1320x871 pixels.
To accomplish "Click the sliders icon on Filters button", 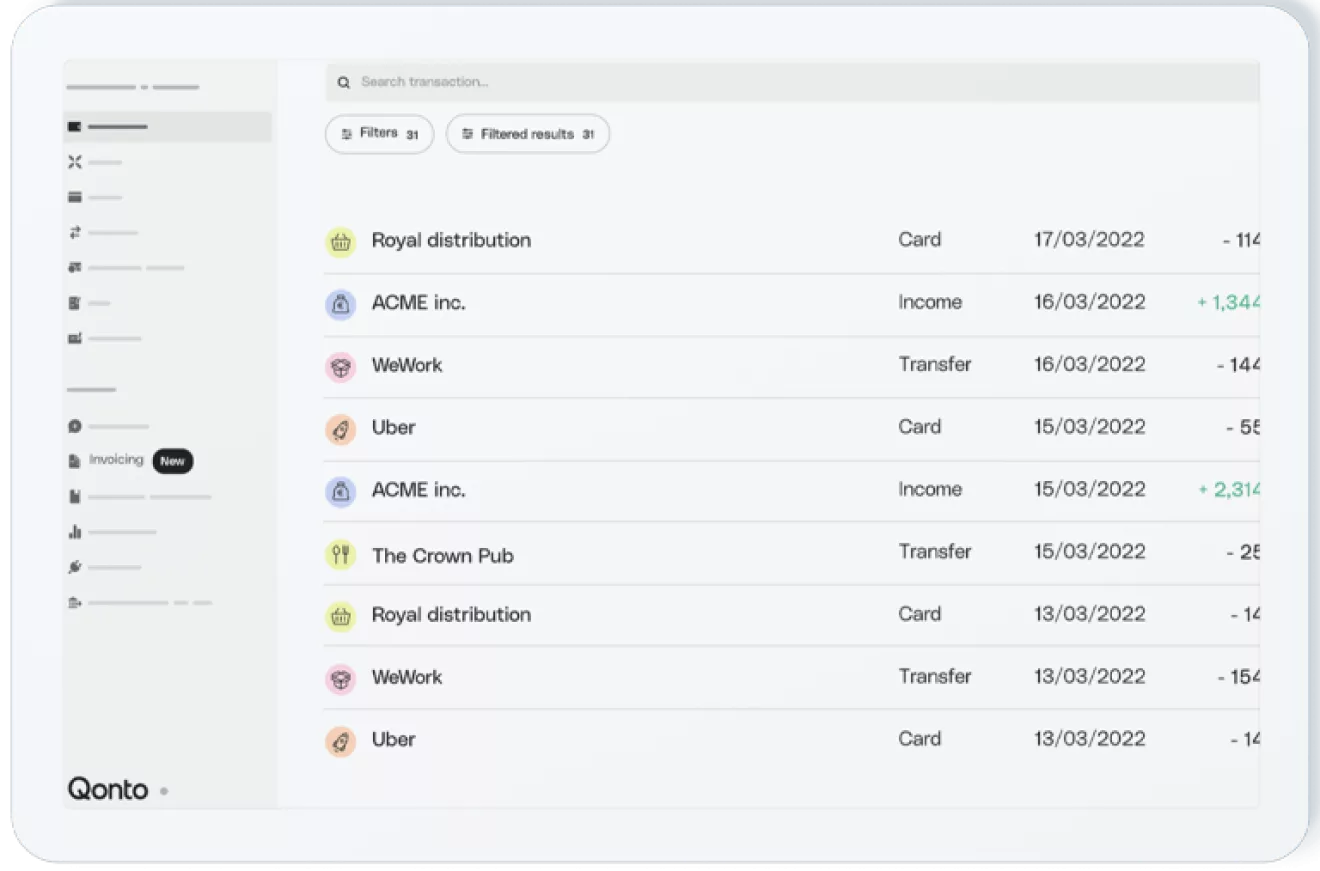I will 347,133.
